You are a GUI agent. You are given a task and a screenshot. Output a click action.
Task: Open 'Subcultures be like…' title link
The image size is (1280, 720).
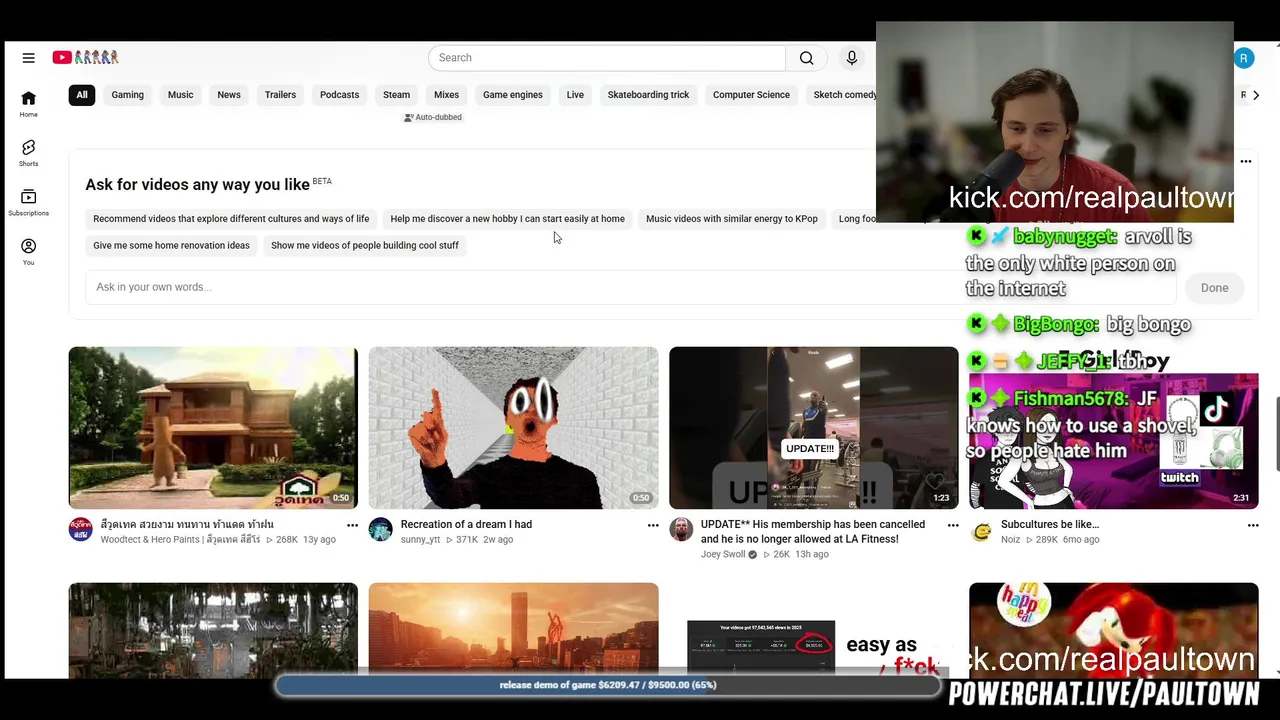coord(1050,524)
